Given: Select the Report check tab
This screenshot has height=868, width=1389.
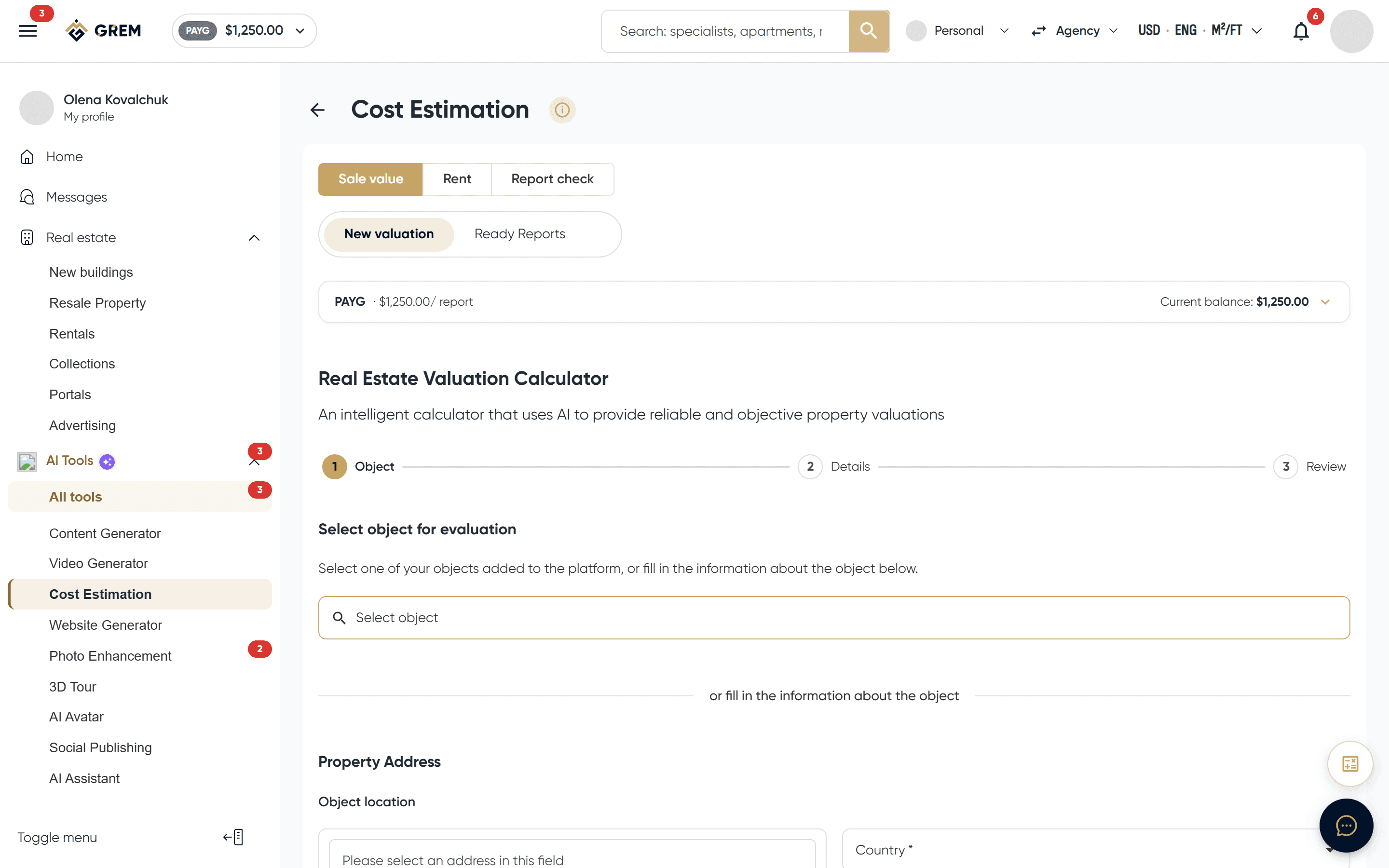Looking at the screenshot, I should pos(552,179).
